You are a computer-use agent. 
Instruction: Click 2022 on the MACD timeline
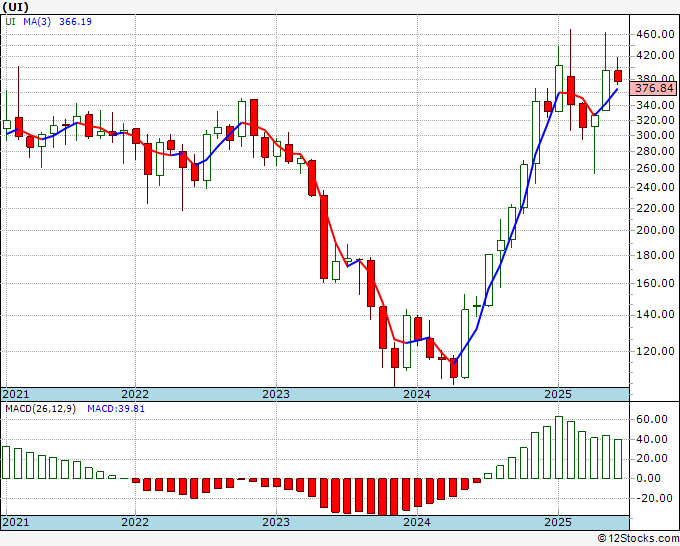[x=135, y=522]
